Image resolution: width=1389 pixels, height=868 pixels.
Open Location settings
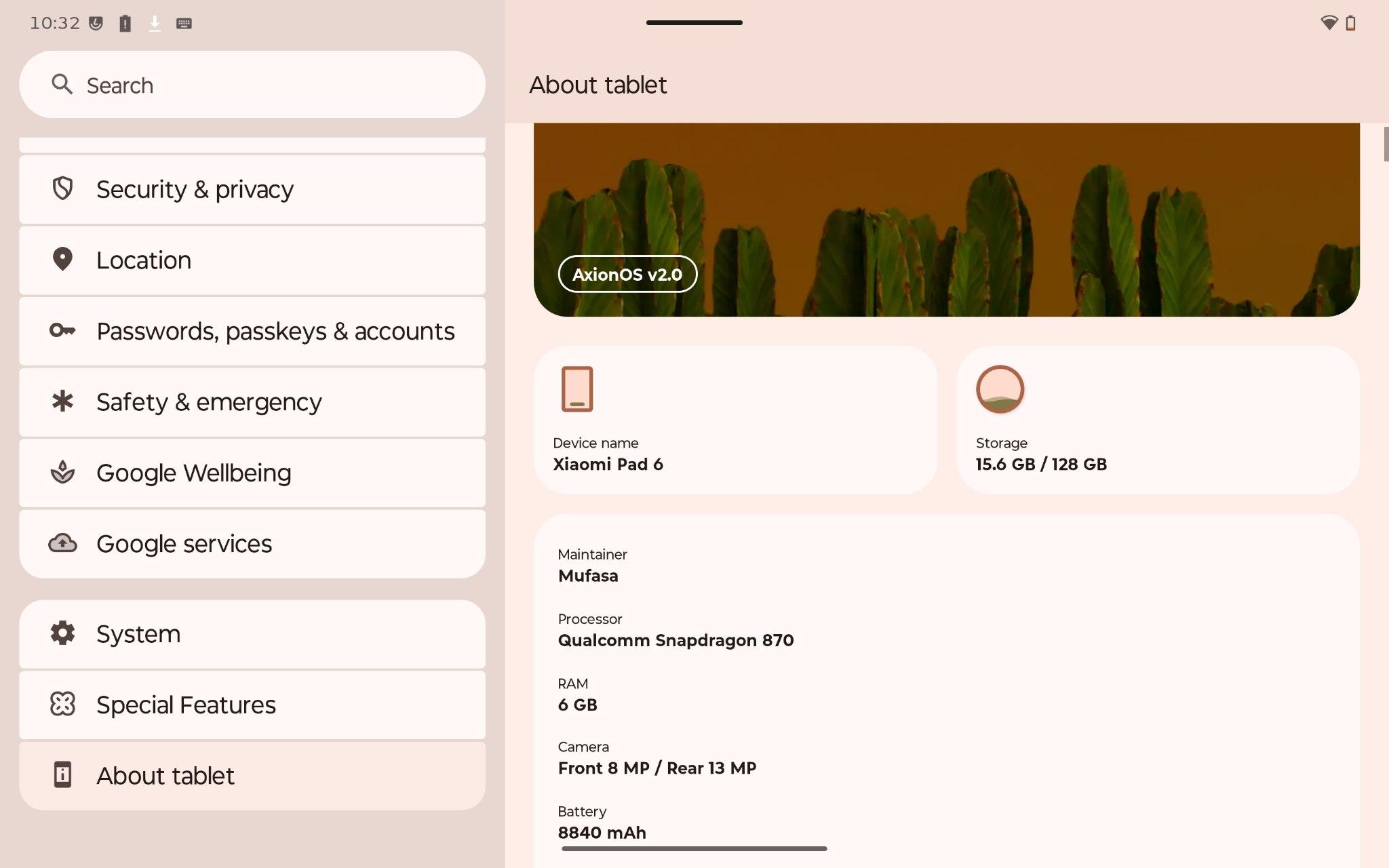point(252,260)
